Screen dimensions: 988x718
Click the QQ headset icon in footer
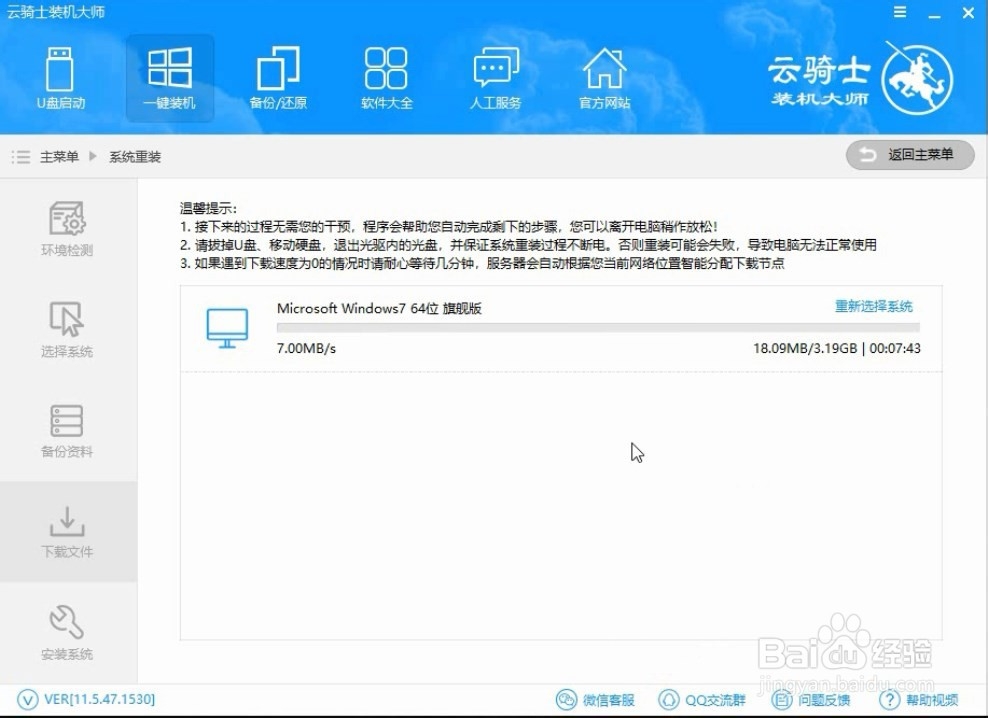(x=669, y=700)
